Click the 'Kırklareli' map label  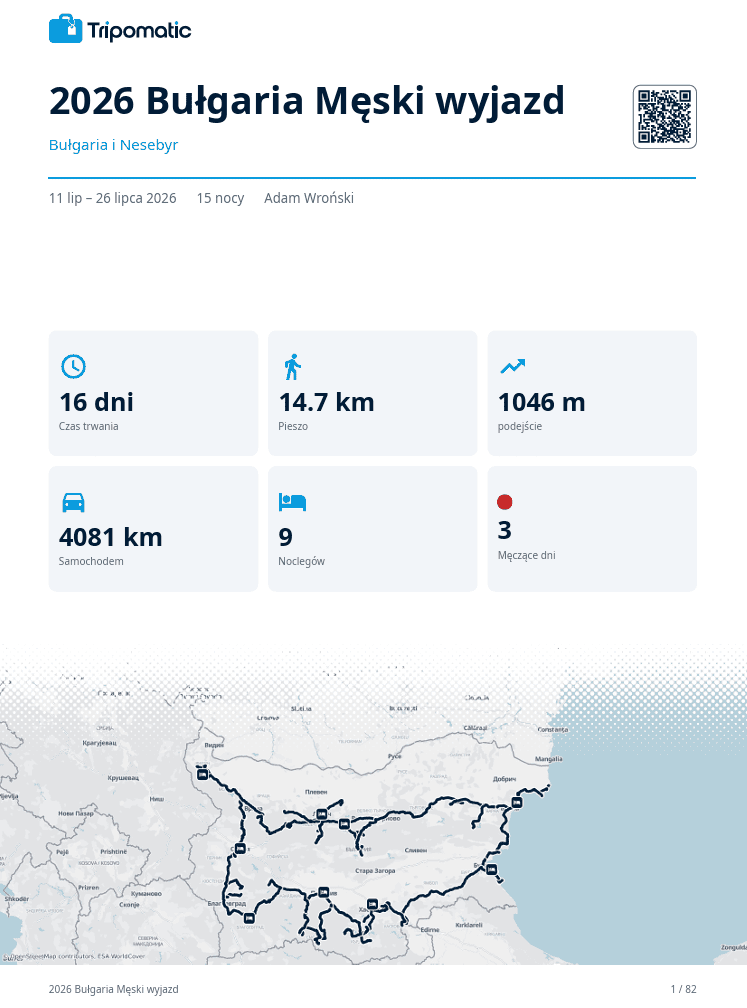(x=469, y=925)
